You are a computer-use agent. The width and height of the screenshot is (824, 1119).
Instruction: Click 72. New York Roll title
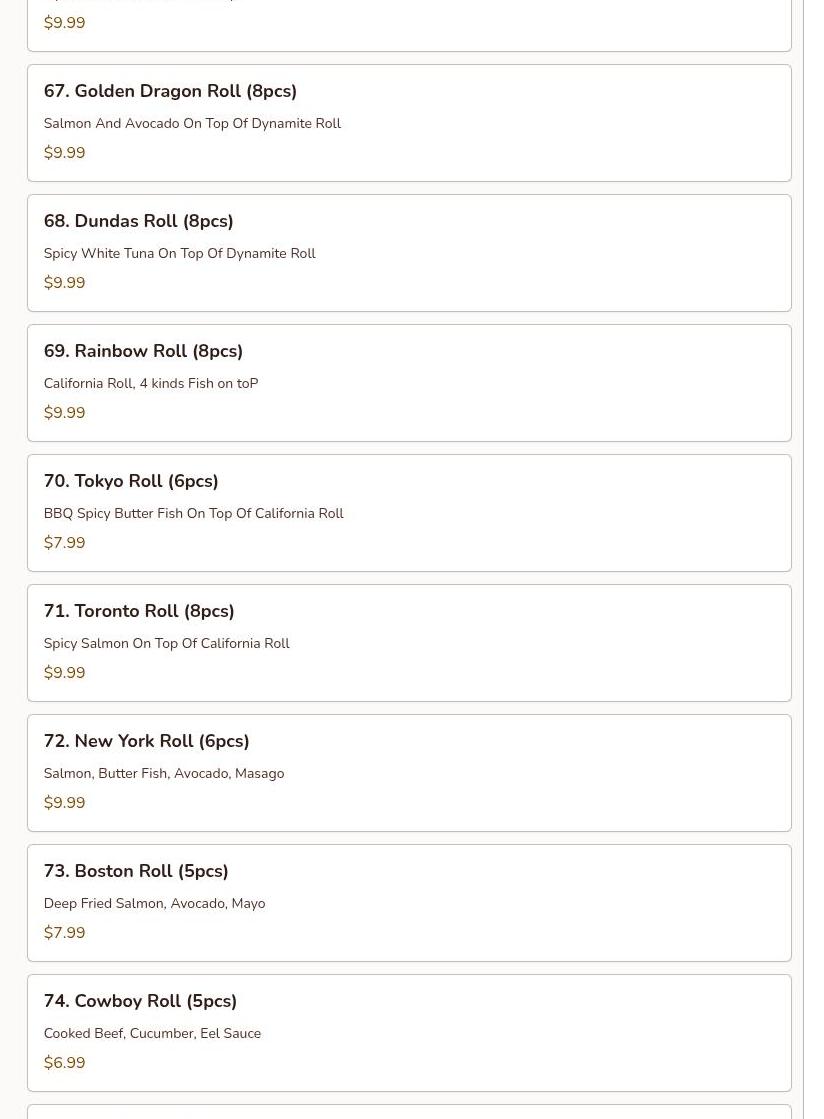pyautogui.click(x=146, y=741)
